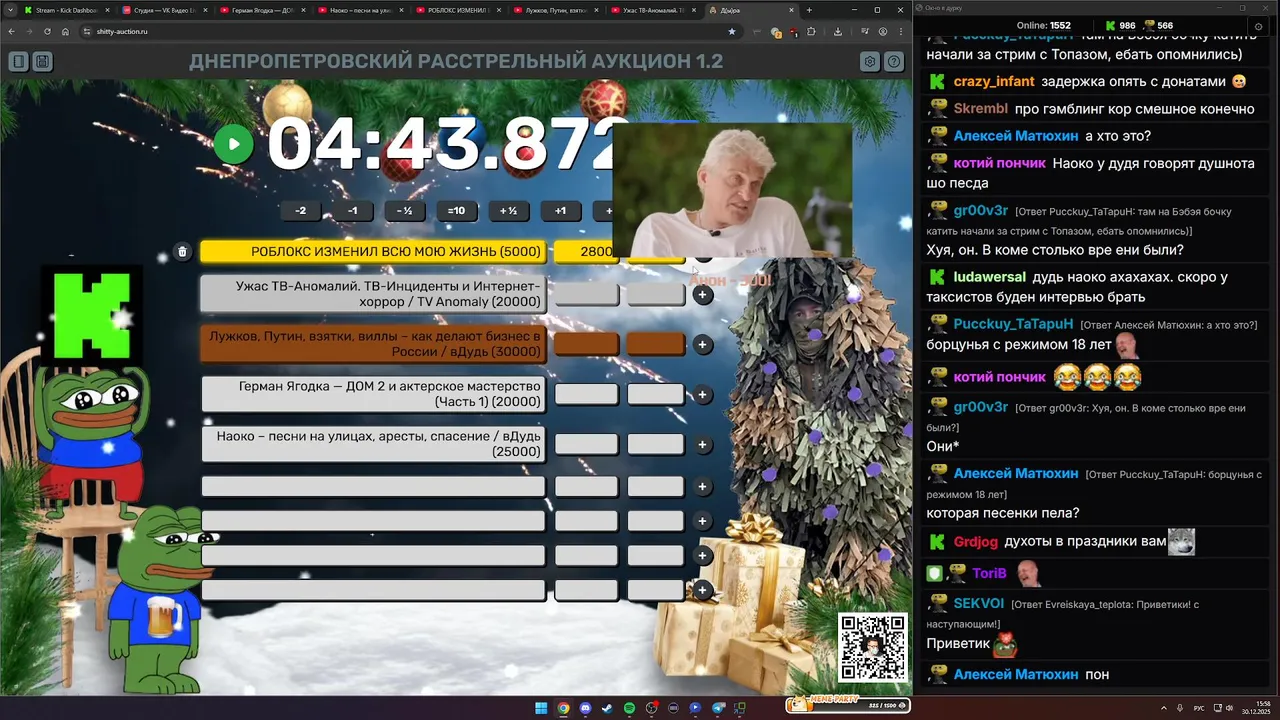Viewport: 1280px width, 720px height.
Task: Open auction settings with the gear icon
Action: pos(870,62)
